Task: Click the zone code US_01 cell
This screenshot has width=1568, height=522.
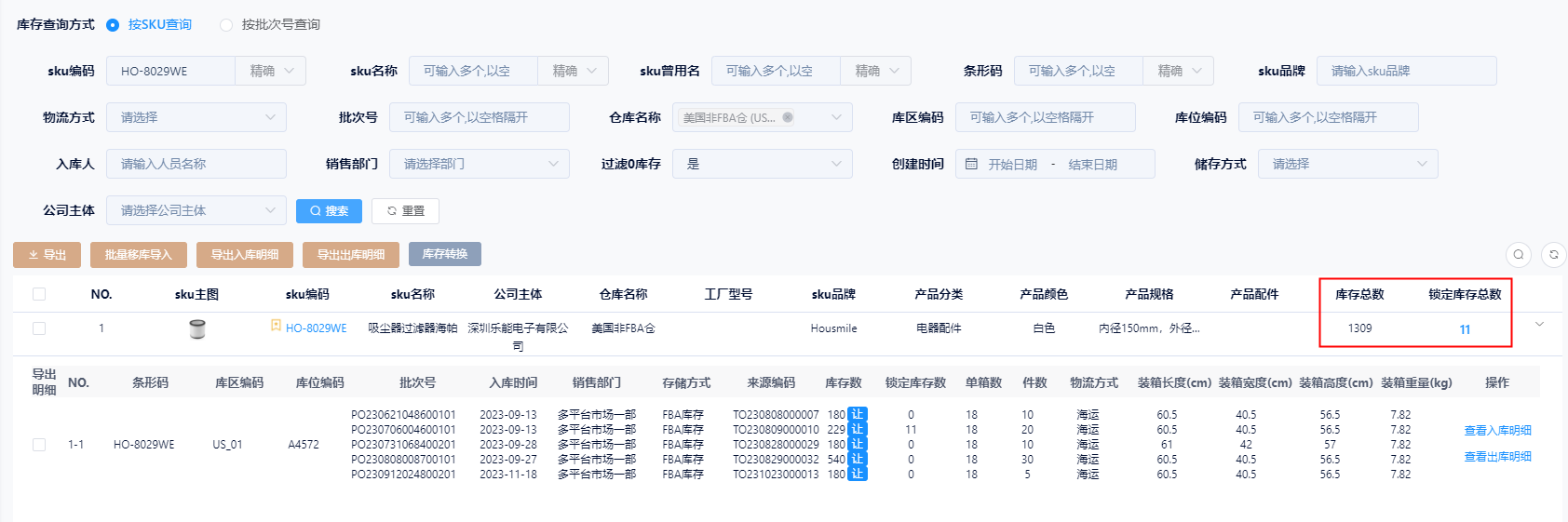Action: [227, 445]
